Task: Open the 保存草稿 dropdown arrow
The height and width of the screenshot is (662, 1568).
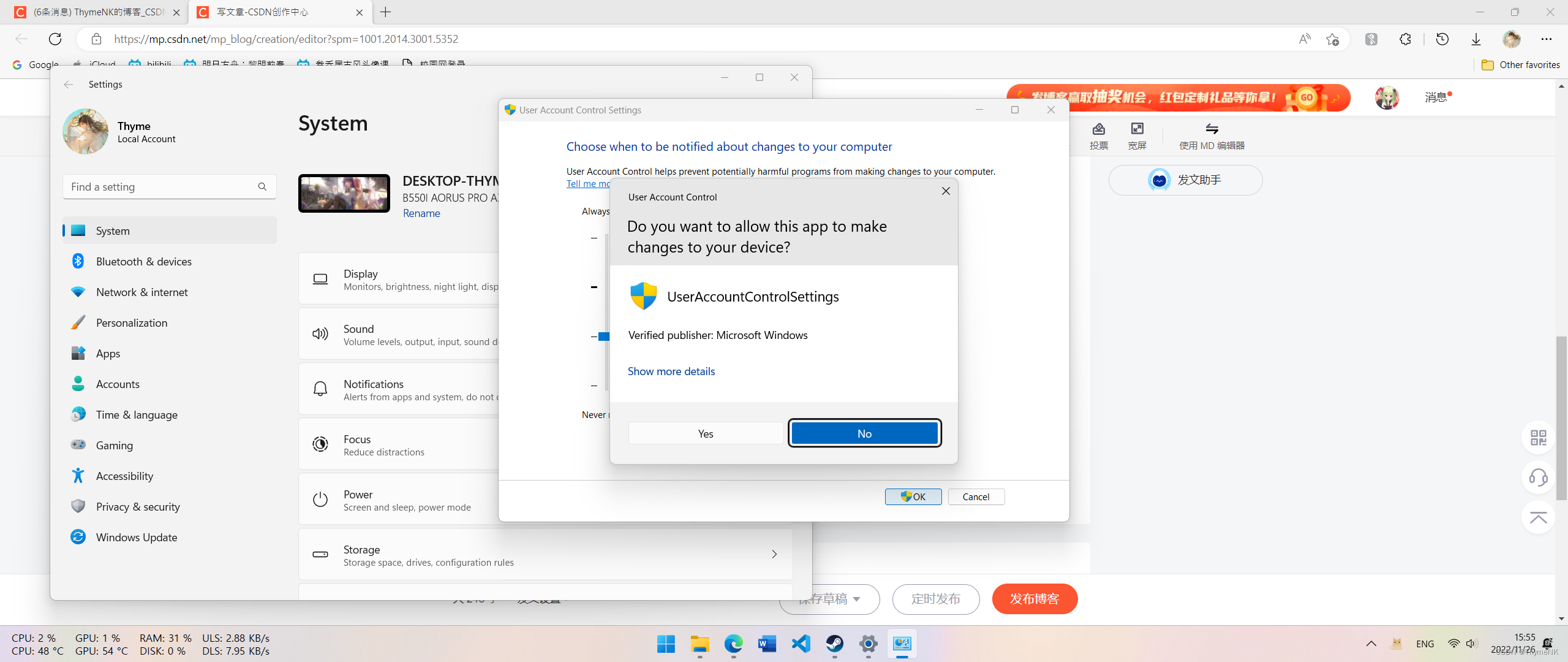Action: tap(856, 599)
